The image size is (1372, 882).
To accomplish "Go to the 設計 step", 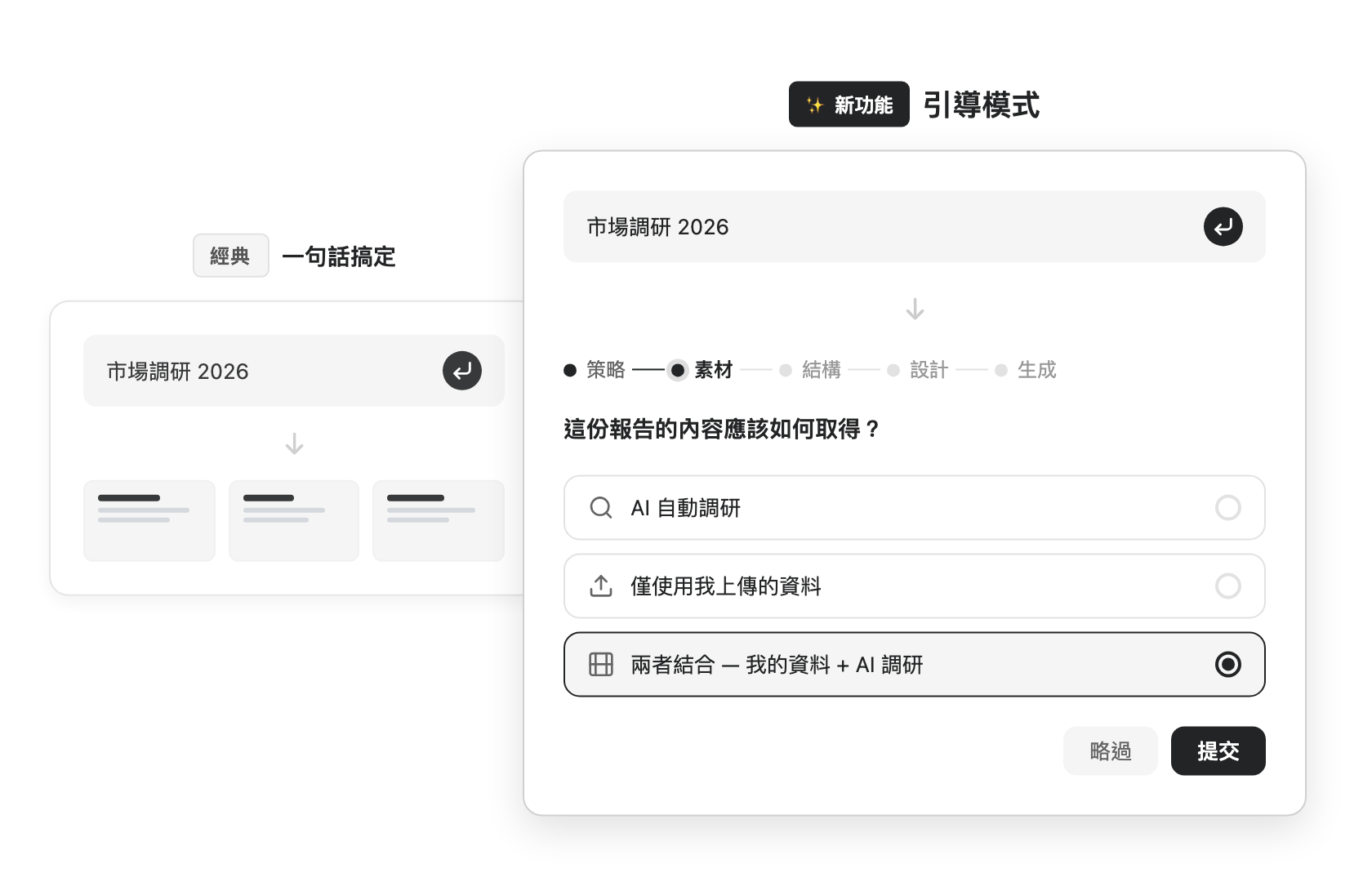I will (918, 370).
